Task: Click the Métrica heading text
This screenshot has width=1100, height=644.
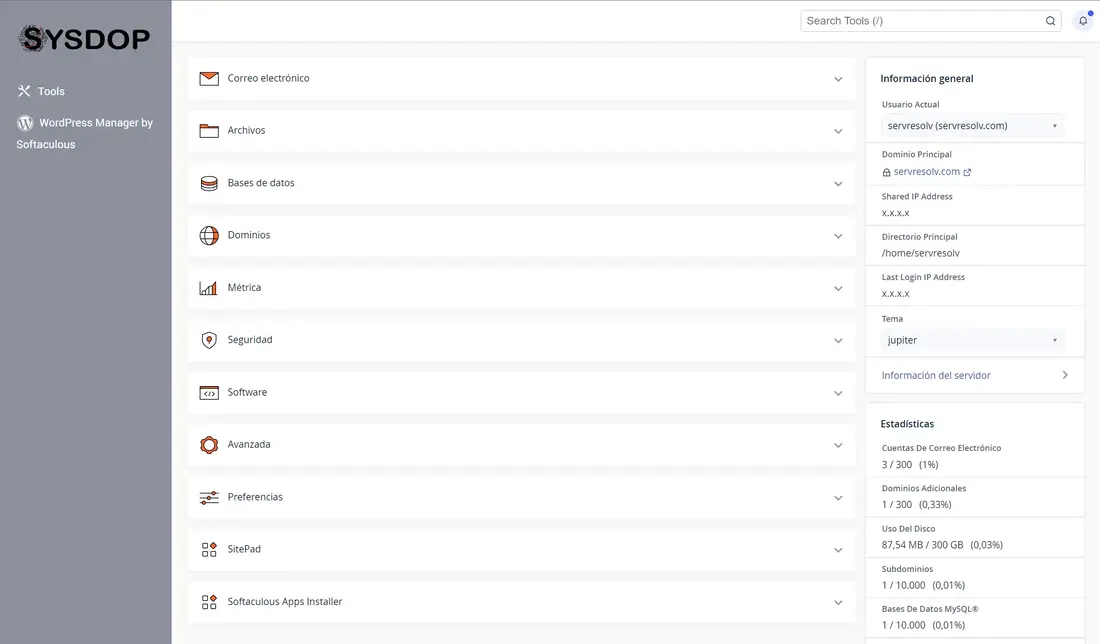Action: tap(244, 288)
